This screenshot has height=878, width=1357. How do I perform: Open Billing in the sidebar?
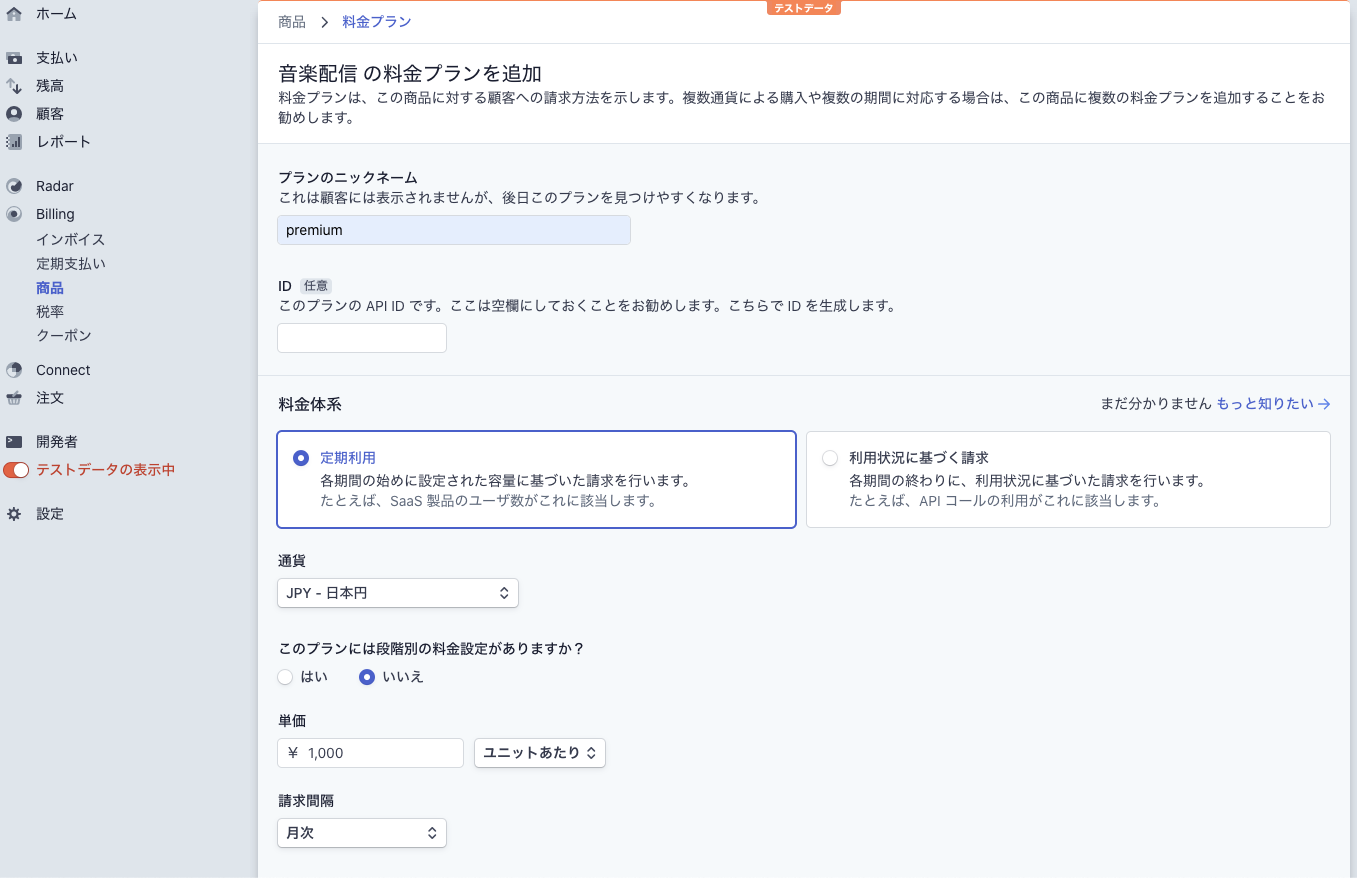55,214
